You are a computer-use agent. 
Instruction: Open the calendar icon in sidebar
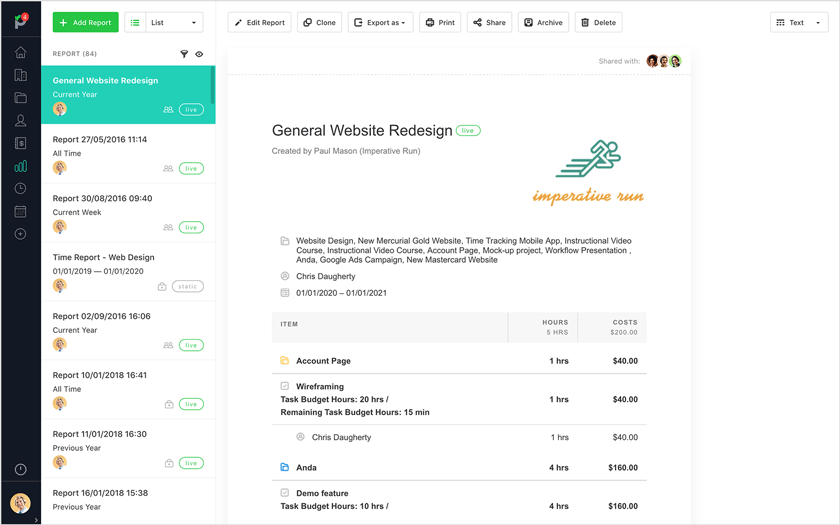(x=20, y=211)
